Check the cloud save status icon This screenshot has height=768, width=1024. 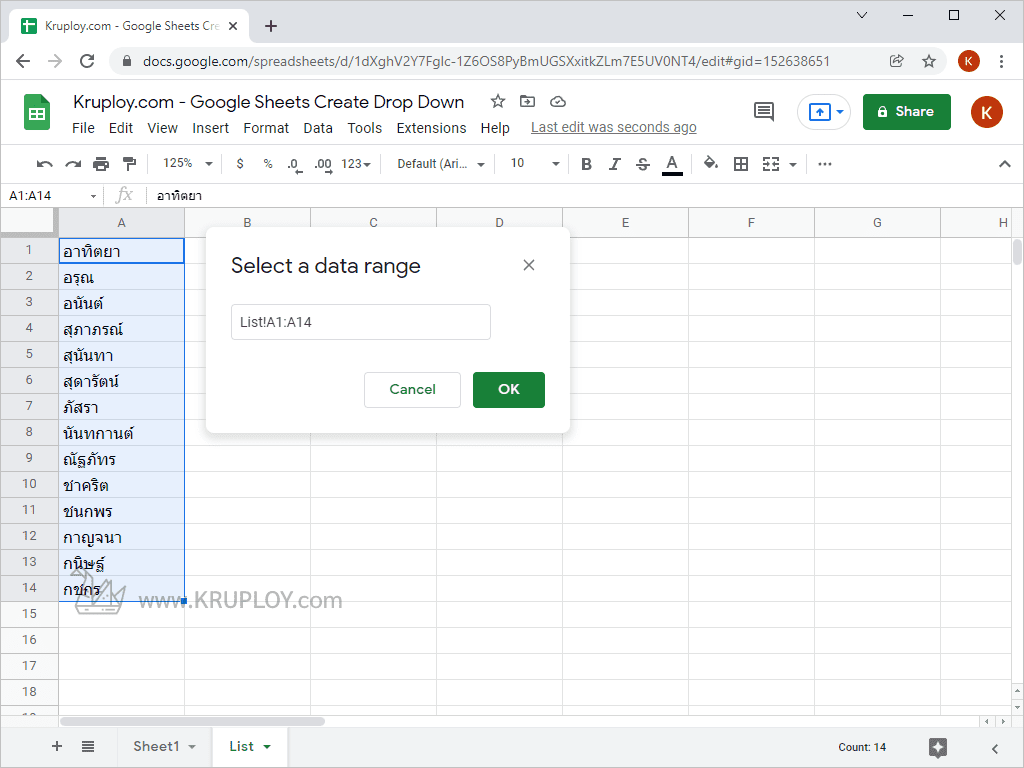click(558, 101)
